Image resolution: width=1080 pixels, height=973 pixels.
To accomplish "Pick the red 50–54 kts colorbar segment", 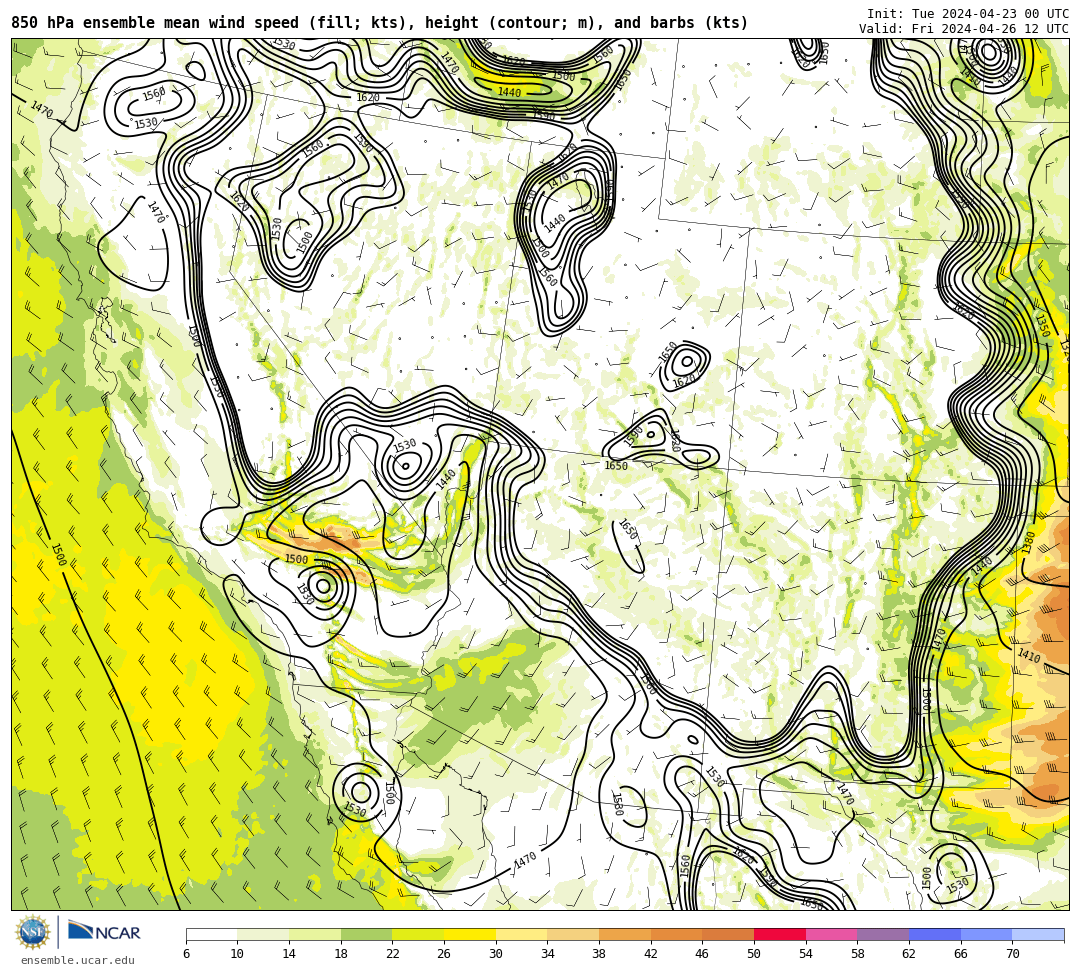I will click(780, 934).
